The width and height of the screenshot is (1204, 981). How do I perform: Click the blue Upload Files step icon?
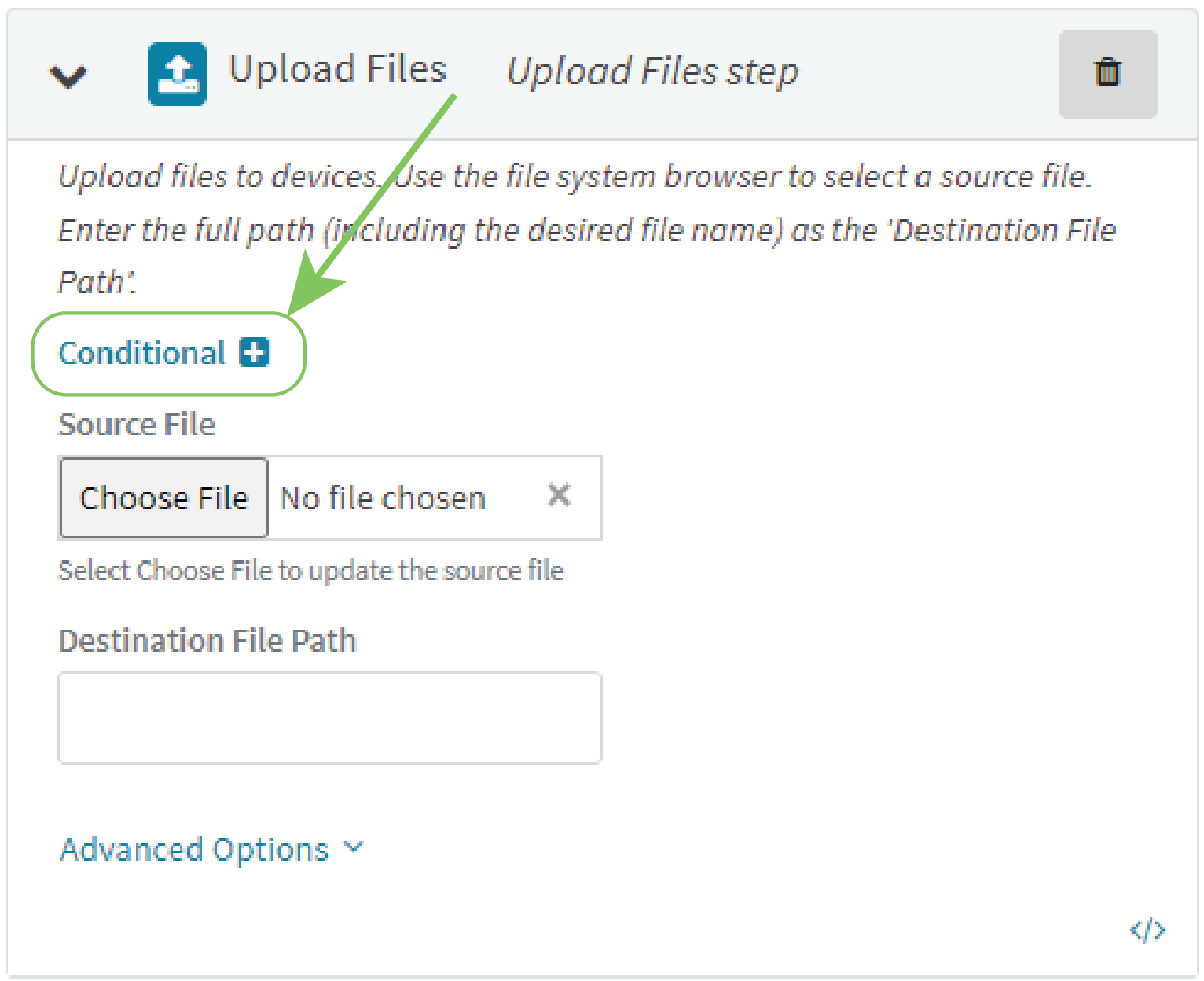(177, 74)
